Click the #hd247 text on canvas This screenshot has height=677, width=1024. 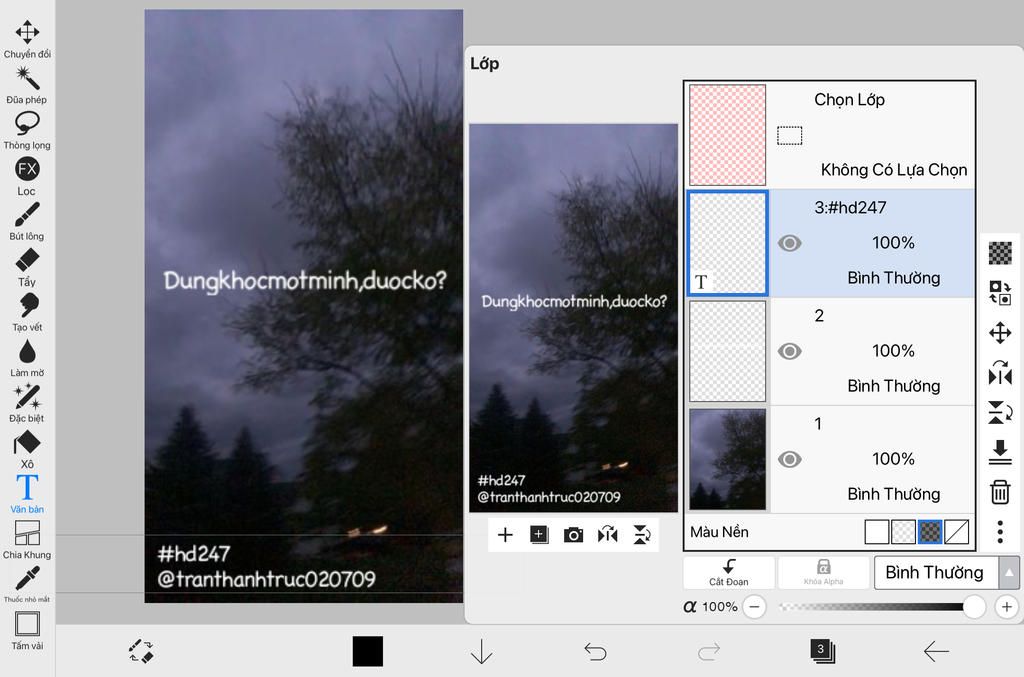tap(193, 554)
